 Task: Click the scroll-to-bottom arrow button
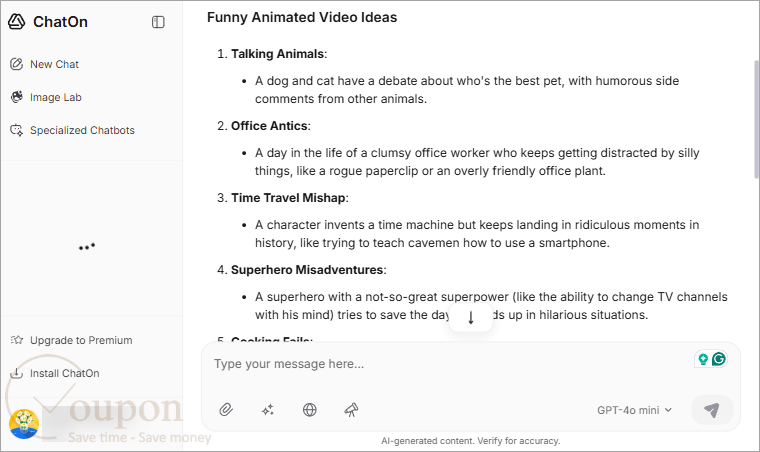coord(471,318)
